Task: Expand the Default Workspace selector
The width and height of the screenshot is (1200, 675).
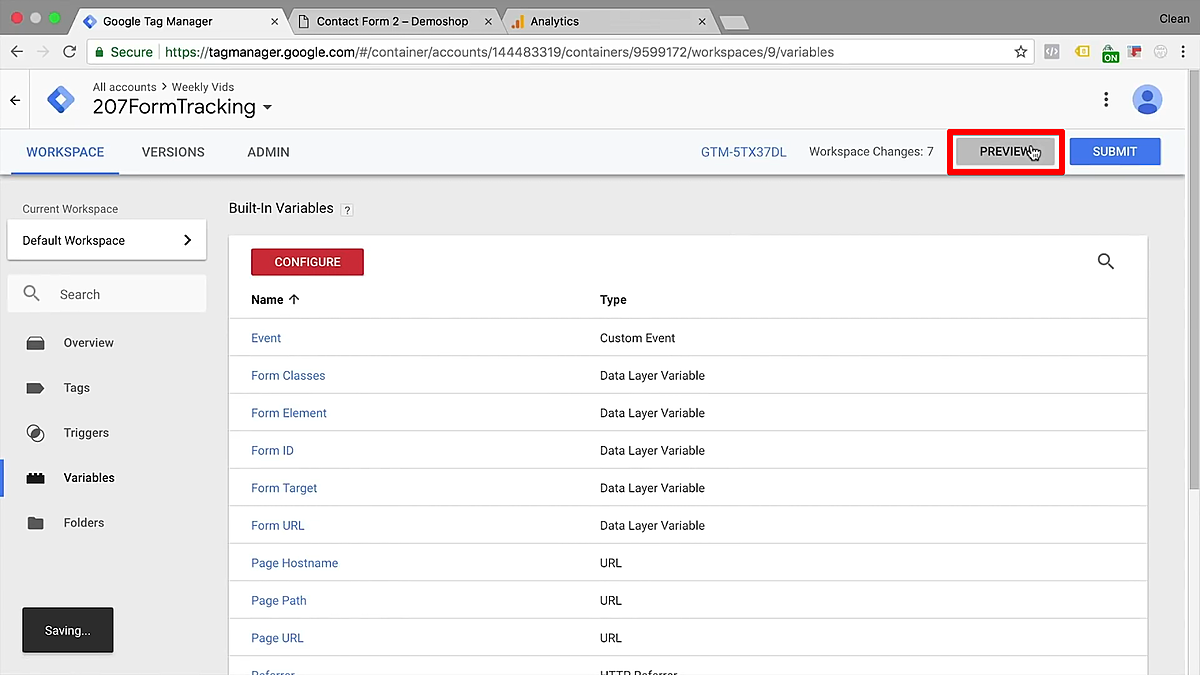Action: click(107, 240)
